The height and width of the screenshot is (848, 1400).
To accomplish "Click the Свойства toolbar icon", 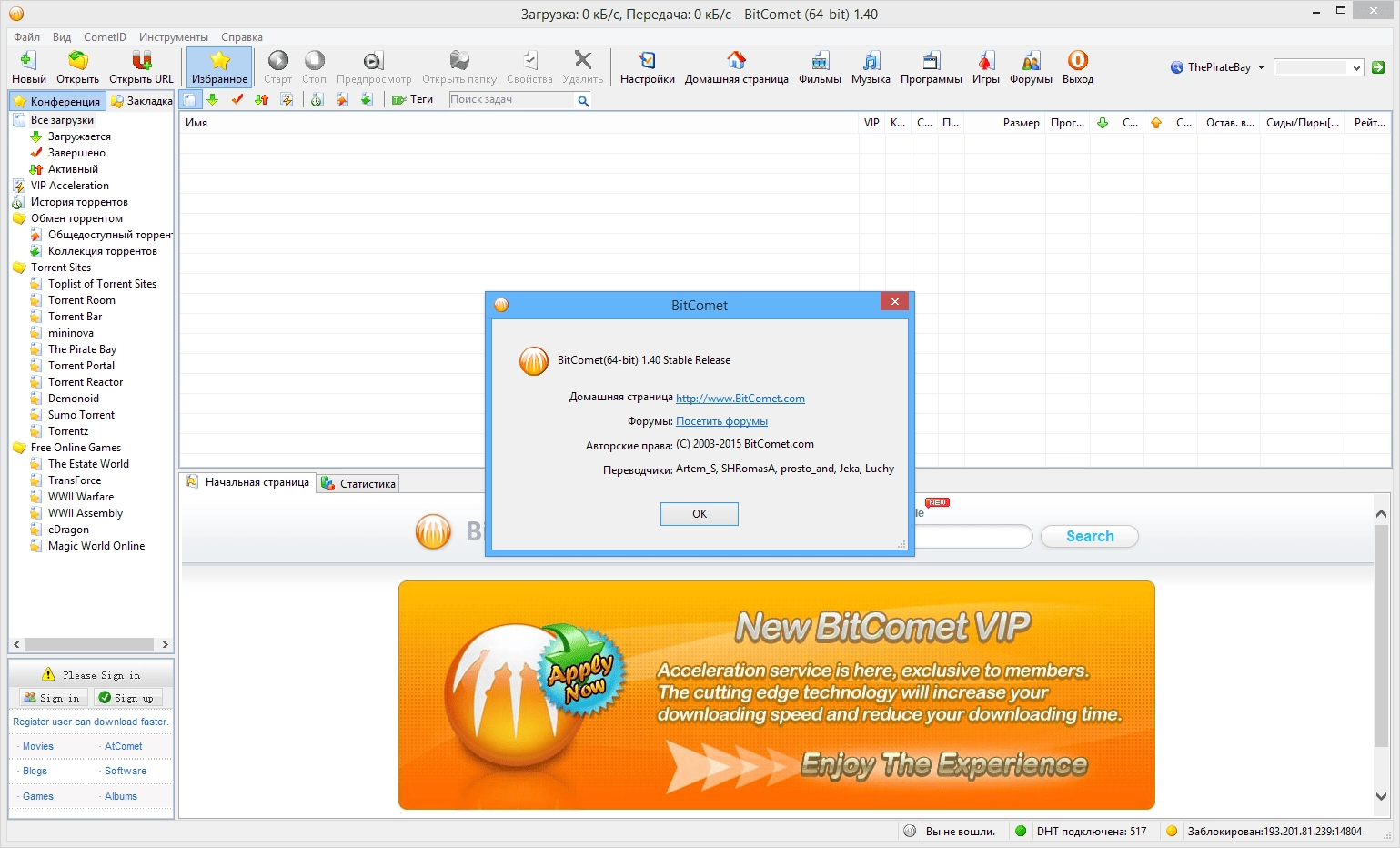I will (529, 67).
